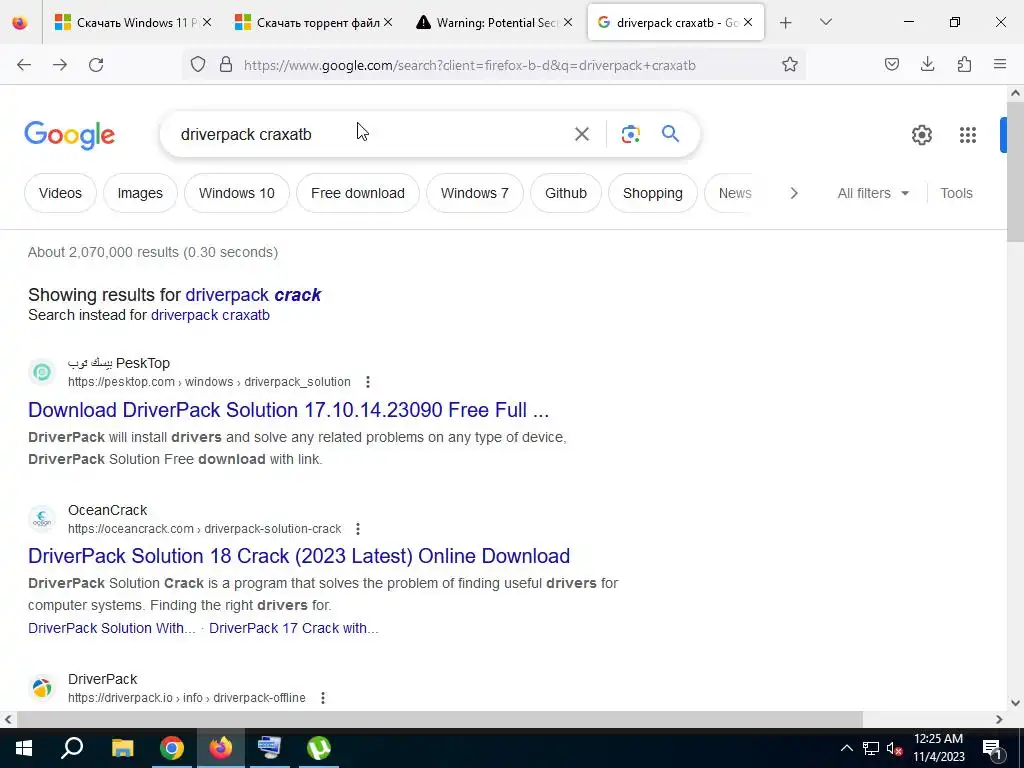This screenshot has height=768, width=1024.
Task: Open uTorrent from taskbar
Action: 319,748
